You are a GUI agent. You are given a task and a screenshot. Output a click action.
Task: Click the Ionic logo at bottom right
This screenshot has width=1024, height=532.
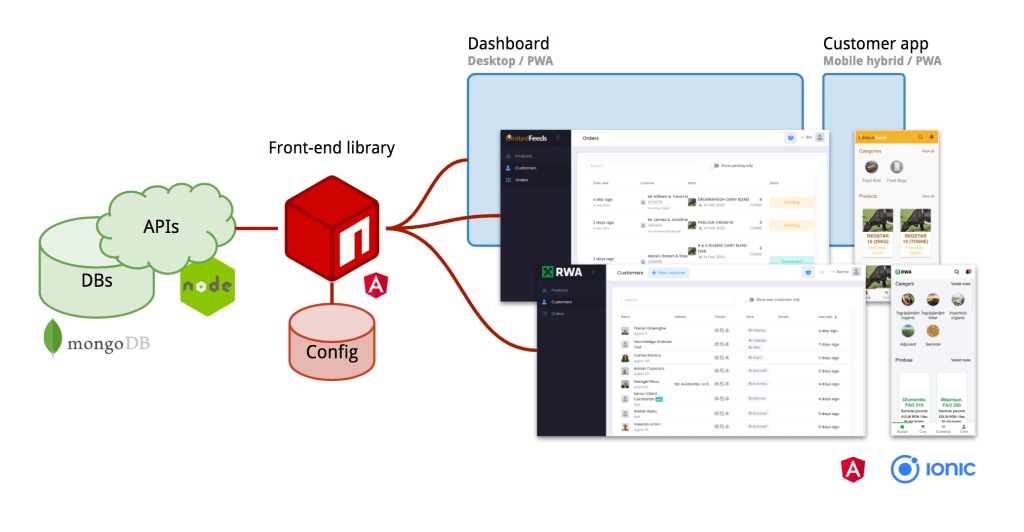[933, 468]
